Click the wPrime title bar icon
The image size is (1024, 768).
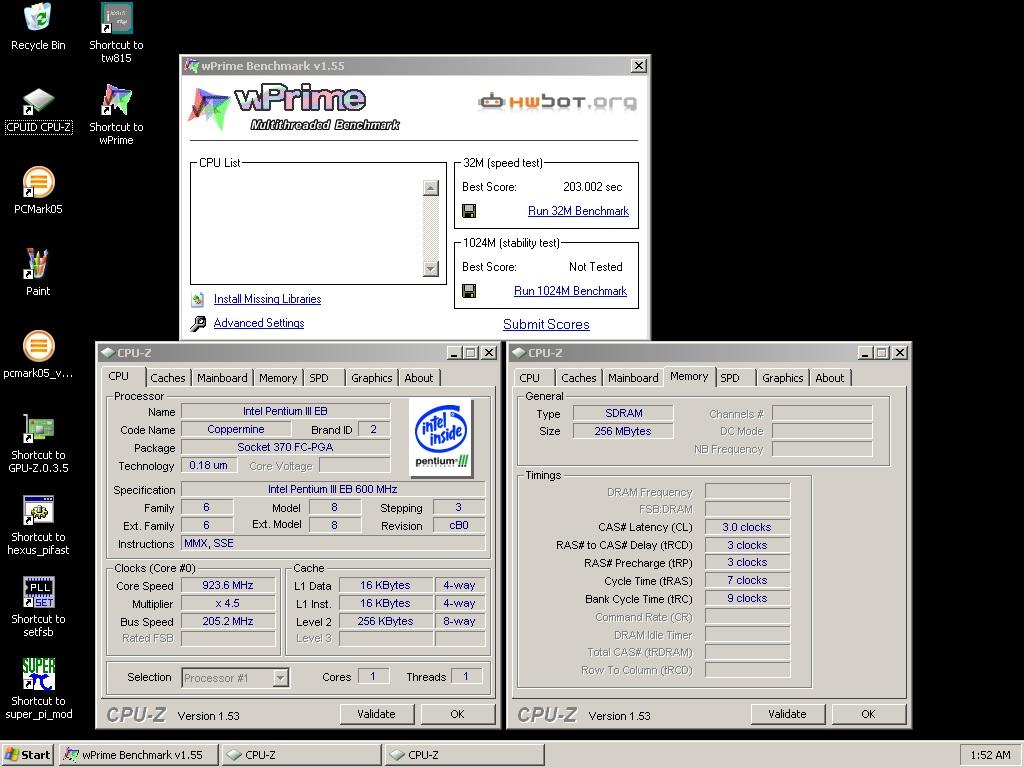coord(191,66)
